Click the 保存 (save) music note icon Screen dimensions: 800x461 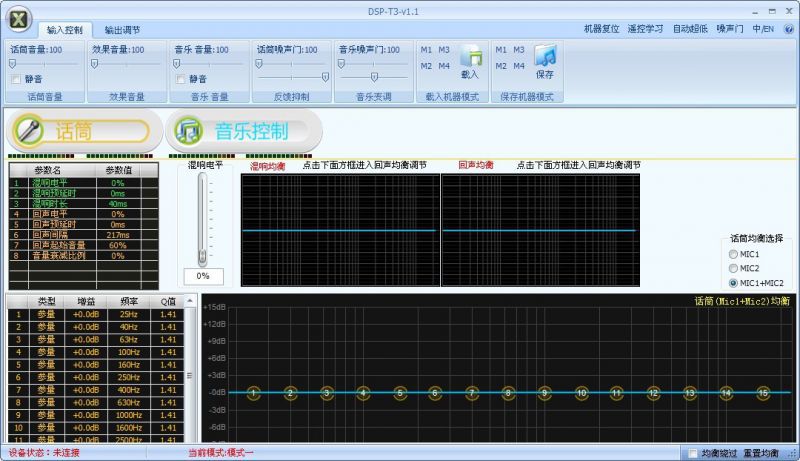point(544,58)
